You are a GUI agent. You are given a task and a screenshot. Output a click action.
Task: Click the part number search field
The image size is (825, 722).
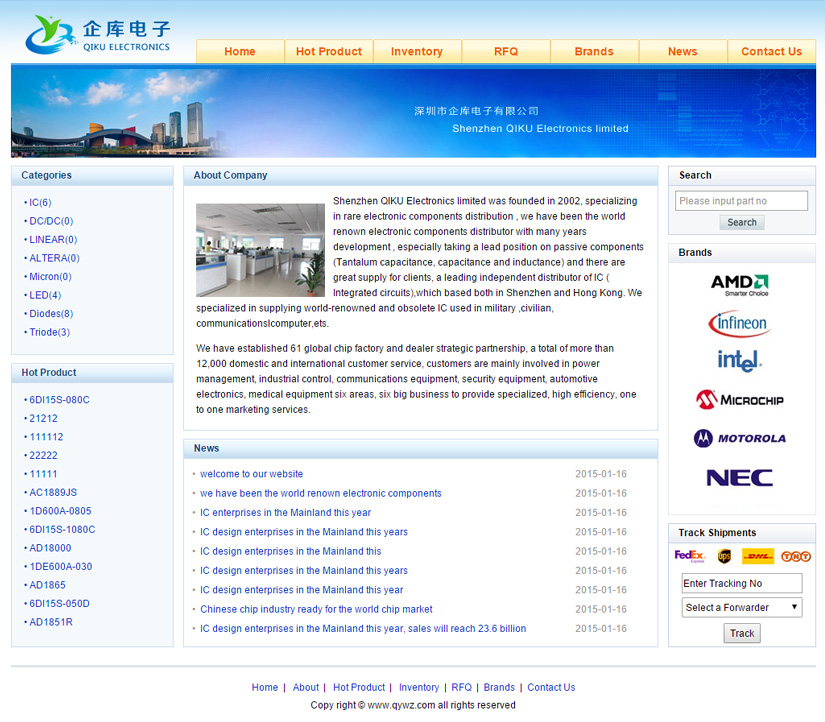(741, 201)
